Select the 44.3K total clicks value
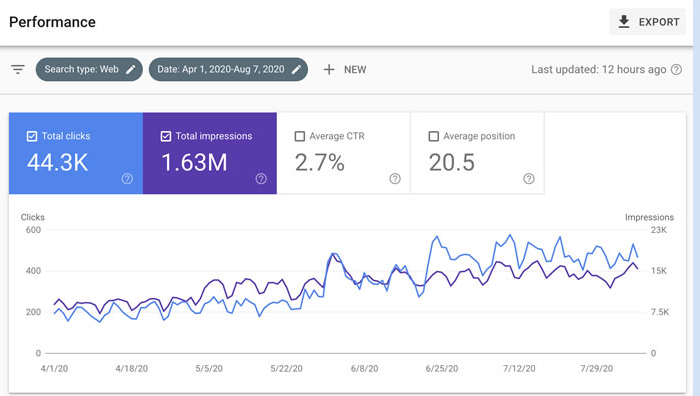The image size is (700, 396). [58, 162]
